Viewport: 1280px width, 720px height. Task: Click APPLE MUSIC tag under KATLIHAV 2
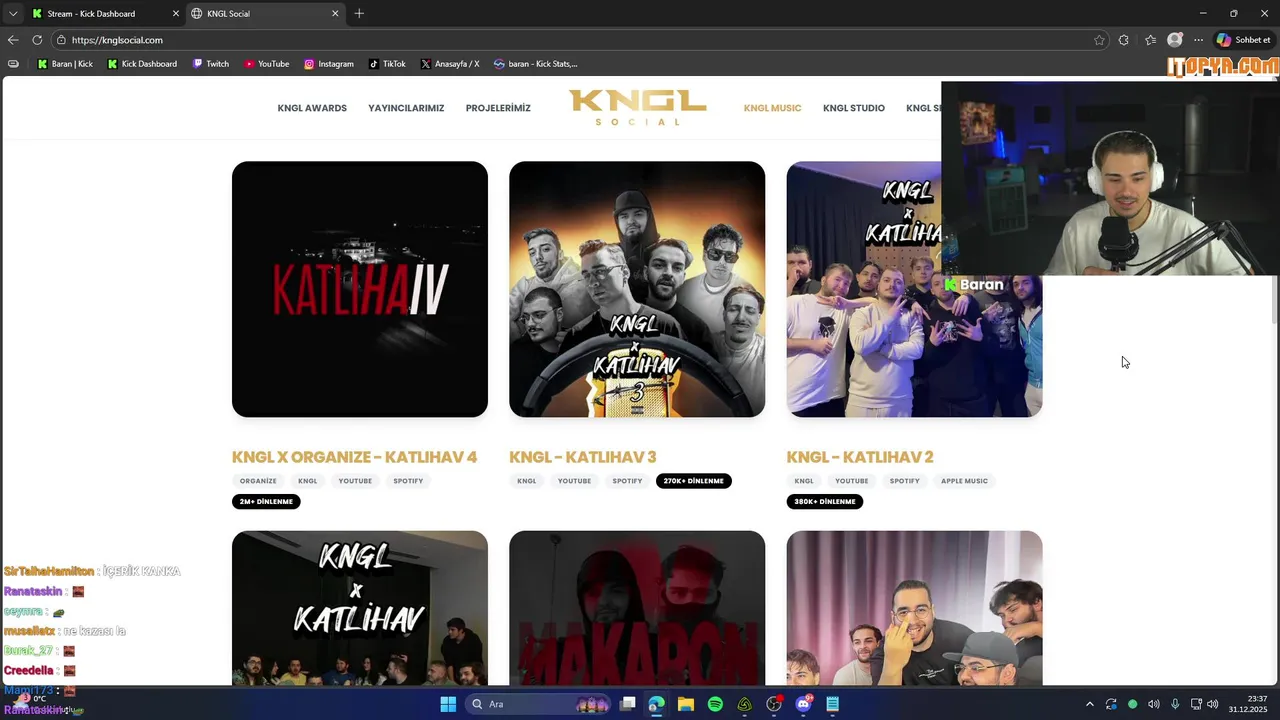pyautogui.click(x=964, y=481)
